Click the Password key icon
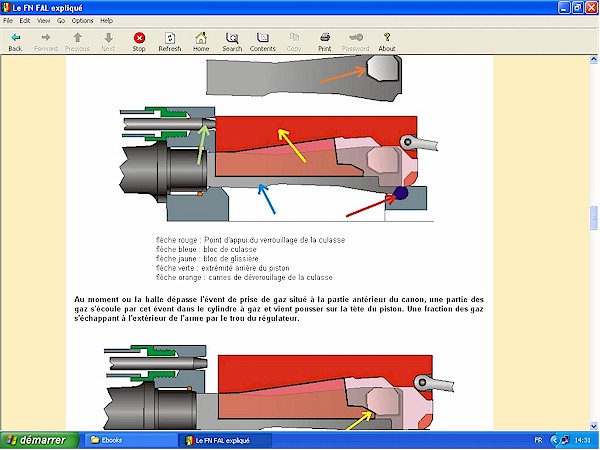Screen dimensions: 600x450 (355, 42)
